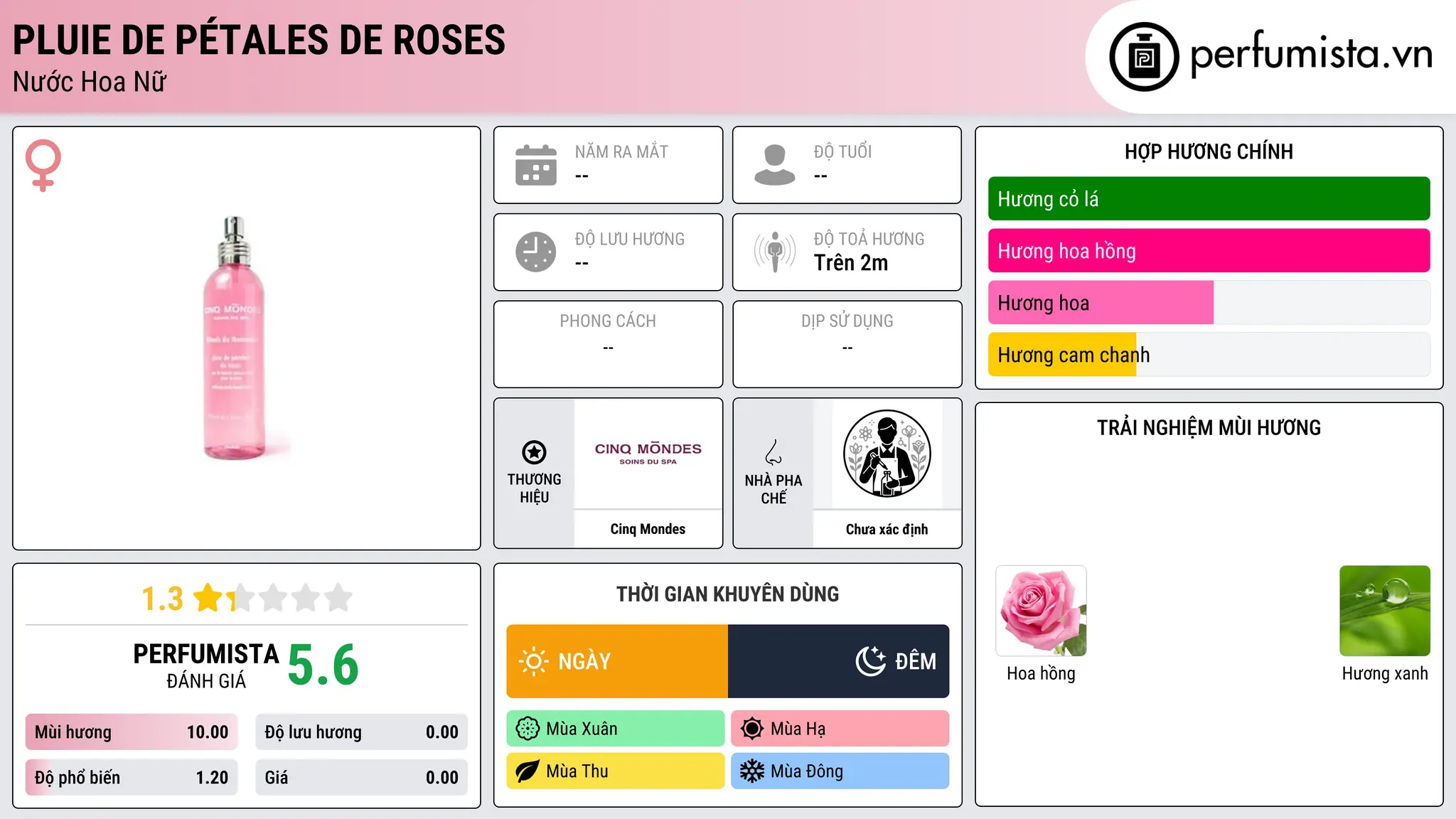Image resolution: width=1456 pixels, height=819 pixels.
Task: Click the nose icon above Nhà pha chế
Action: (x=773, y=452)
